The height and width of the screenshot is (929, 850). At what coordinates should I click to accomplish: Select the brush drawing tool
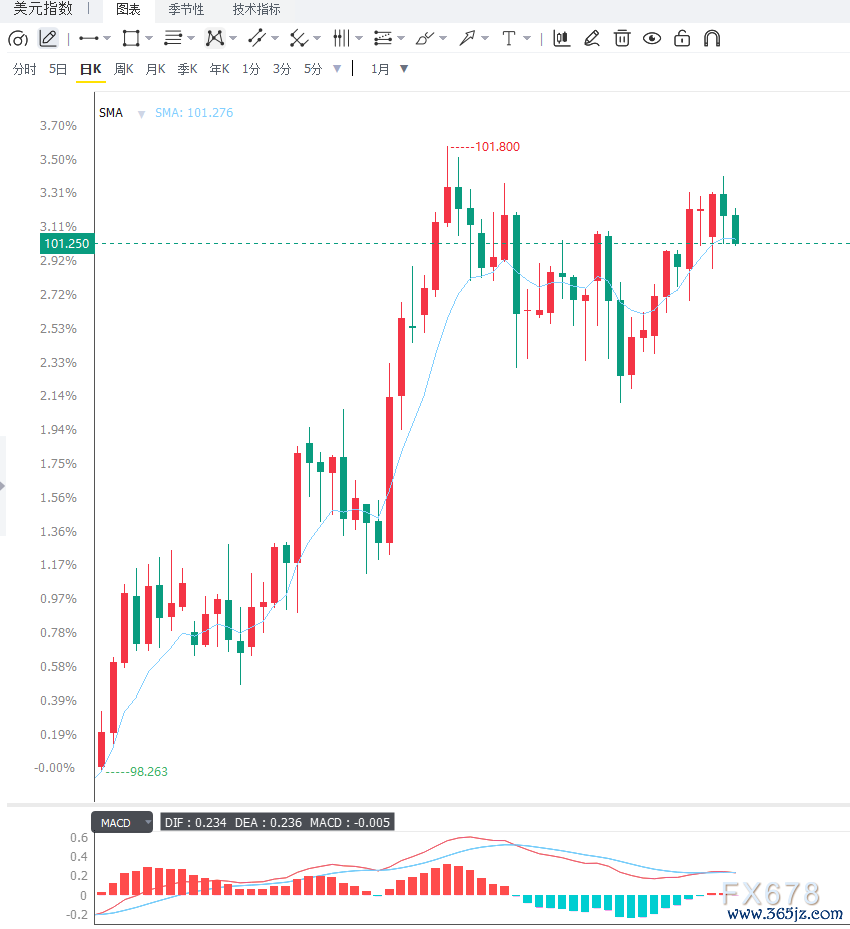[425, 39]
